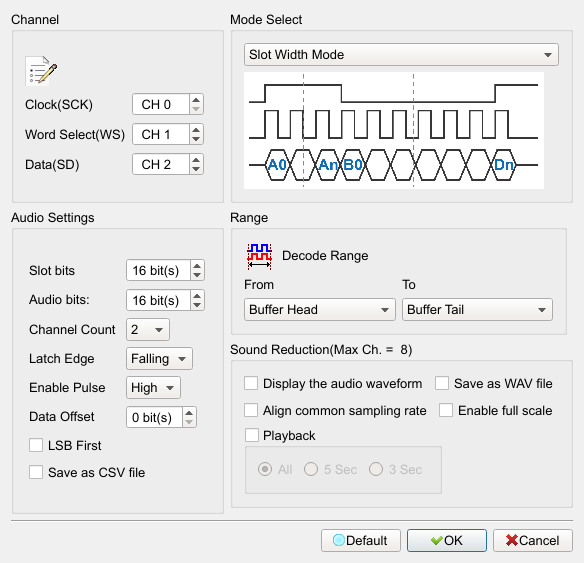584x563 pixels.
Task: Click the Clock(SCK) CH 0 field
Action: [161, 104]
